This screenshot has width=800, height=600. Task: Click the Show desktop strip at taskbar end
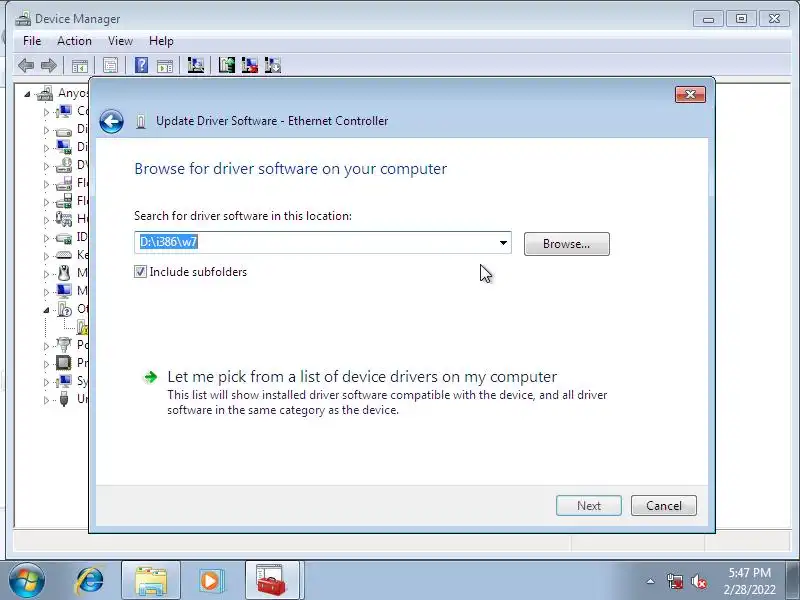click(794, 581)
